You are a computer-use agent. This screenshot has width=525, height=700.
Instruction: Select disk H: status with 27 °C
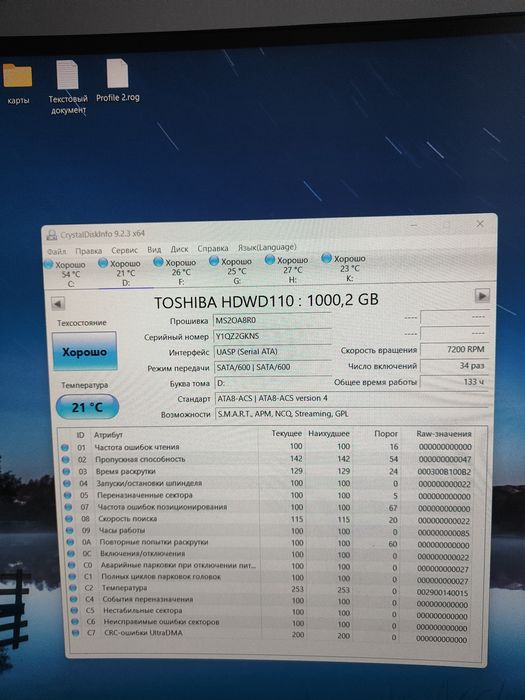pyautogui.click(x=287, y=269)
